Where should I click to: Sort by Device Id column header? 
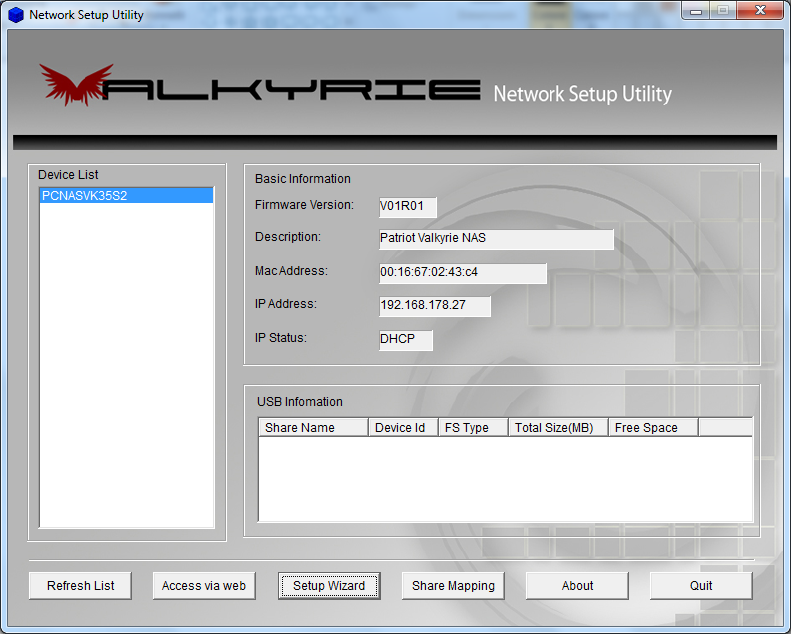coord(403,428)
